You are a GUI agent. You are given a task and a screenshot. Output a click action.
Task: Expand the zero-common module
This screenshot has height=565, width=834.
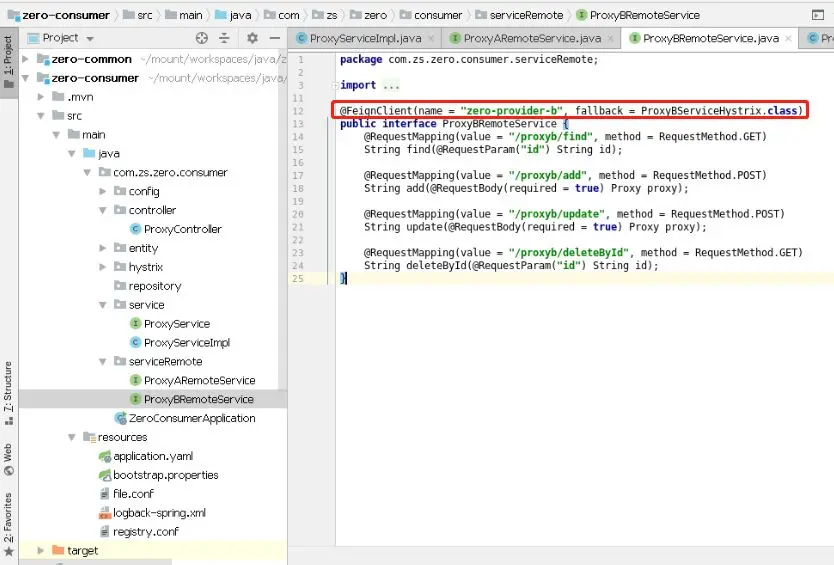point(25,59)
